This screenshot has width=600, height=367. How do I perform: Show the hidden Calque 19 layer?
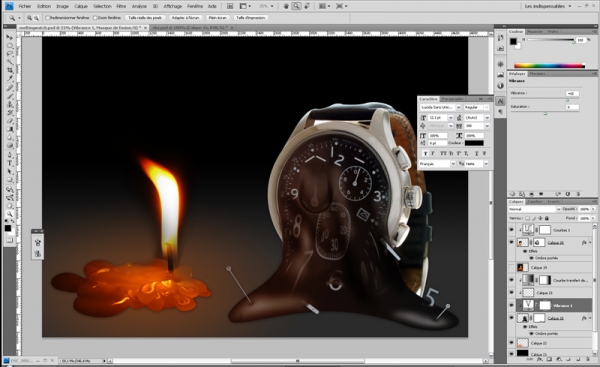click(x=512, y=268)
